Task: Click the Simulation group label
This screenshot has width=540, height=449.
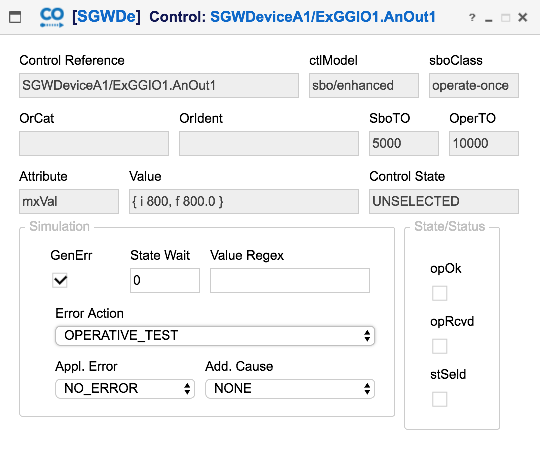Action: (60, 226)
